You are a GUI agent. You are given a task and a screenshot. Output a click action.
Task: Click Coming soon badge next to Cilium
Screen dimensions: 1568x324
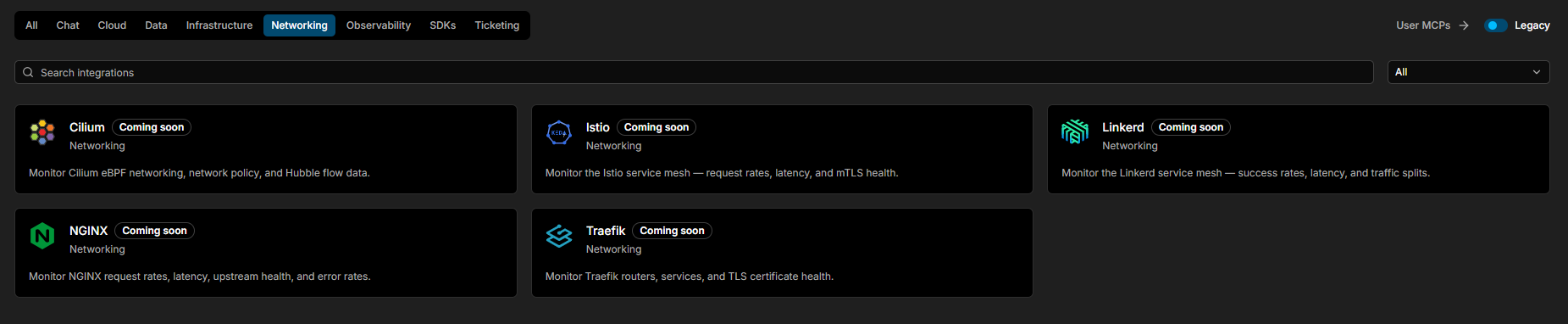[x=152, y=127]
